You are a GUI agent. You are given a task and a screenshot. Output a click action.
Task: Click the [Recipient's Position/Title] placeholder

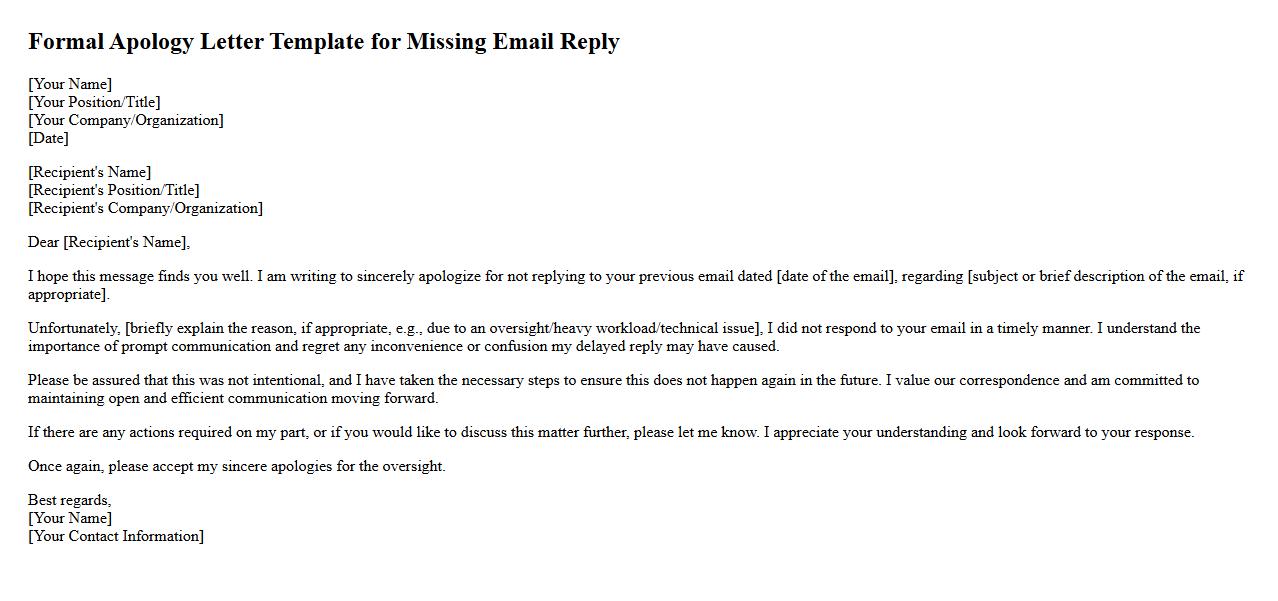pos(114,190)
